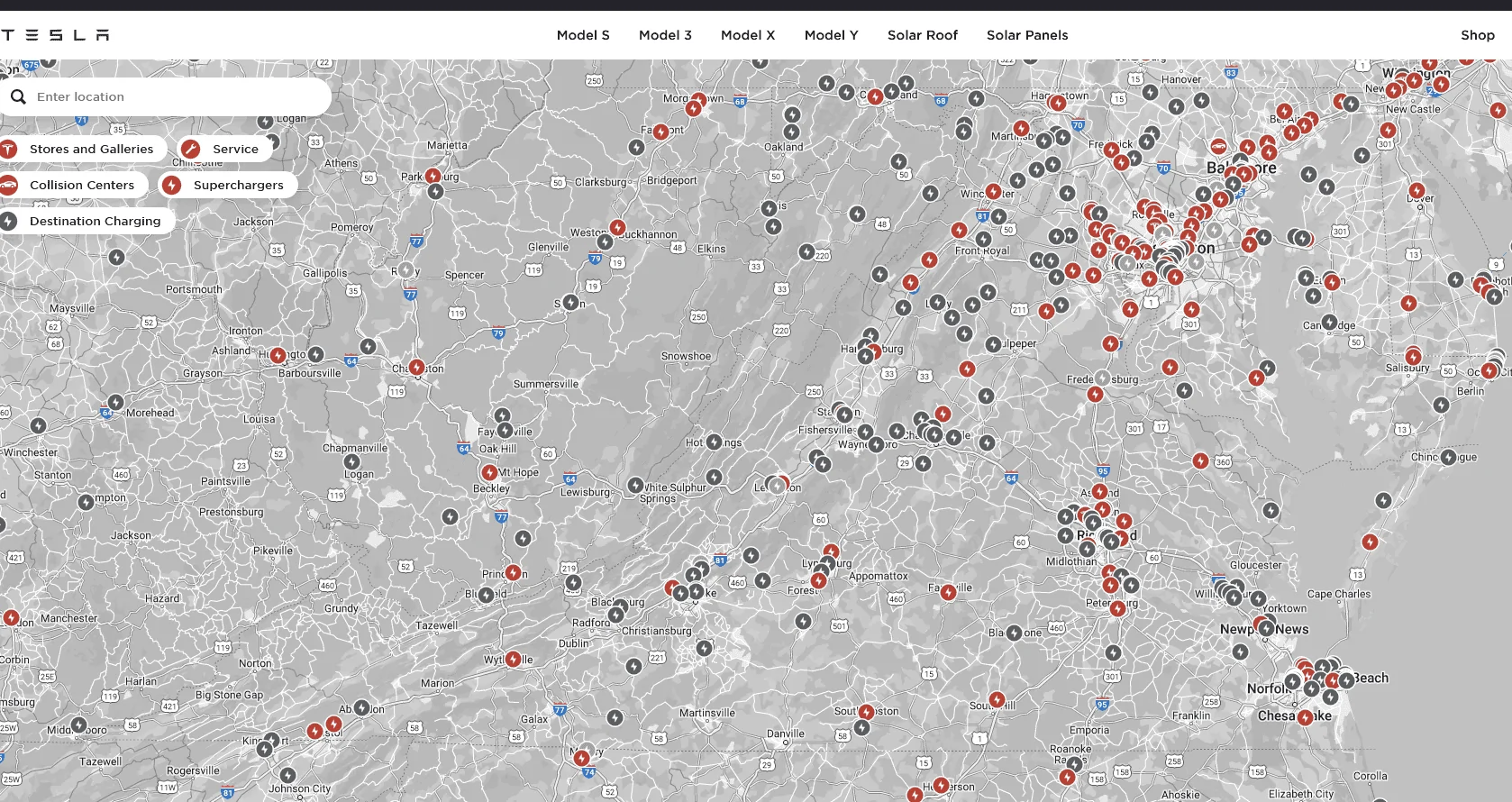The width and height of the screenshot is (1512, 802).
Task: Select the red Supercharger pin at Charleston
Action: [416, 367]
